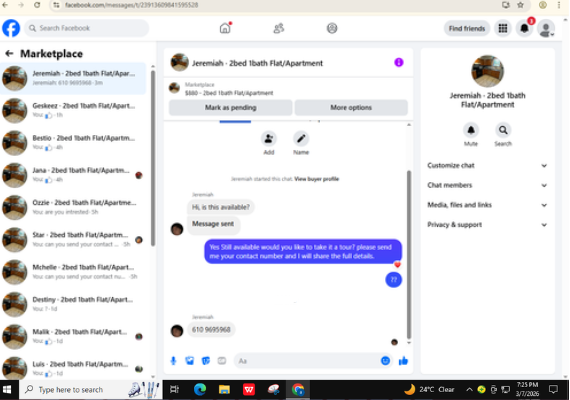The image size is (570, 400).
Task: Open the emoji picker icon
Action: [x=385, y=360]
